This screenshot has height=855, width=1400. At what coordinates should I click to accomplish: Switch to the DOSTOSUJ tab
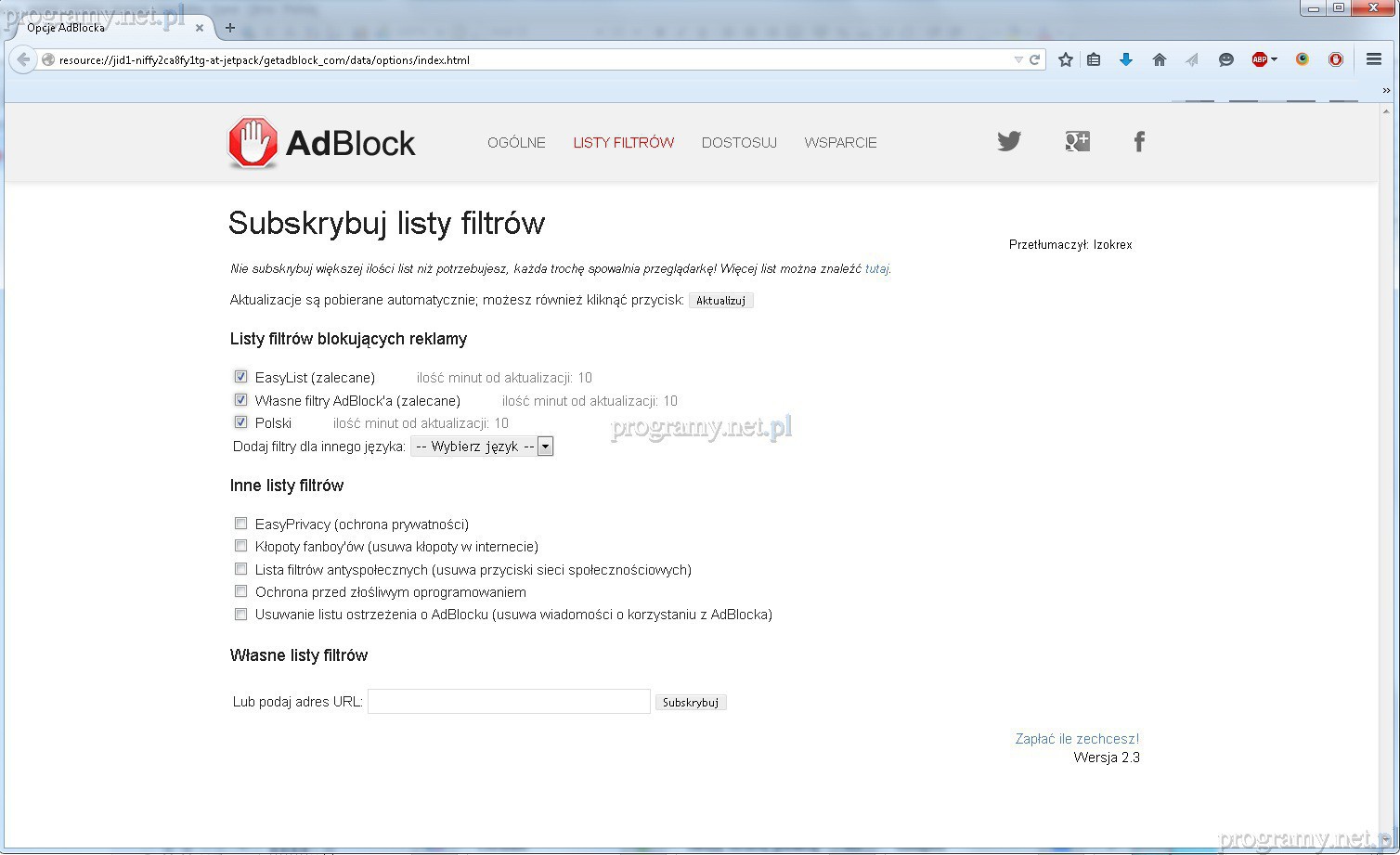pos(739,143)
